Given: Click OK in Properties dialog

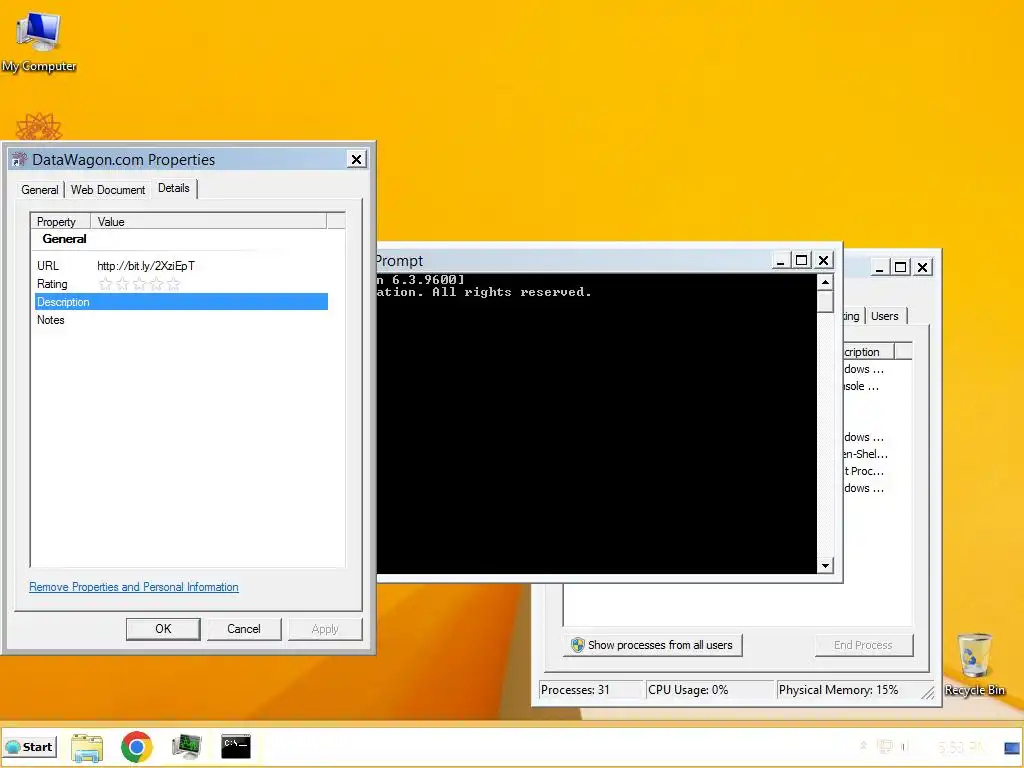Looking at the screenshot, I should pyautogui.click(x=163, y=629).
